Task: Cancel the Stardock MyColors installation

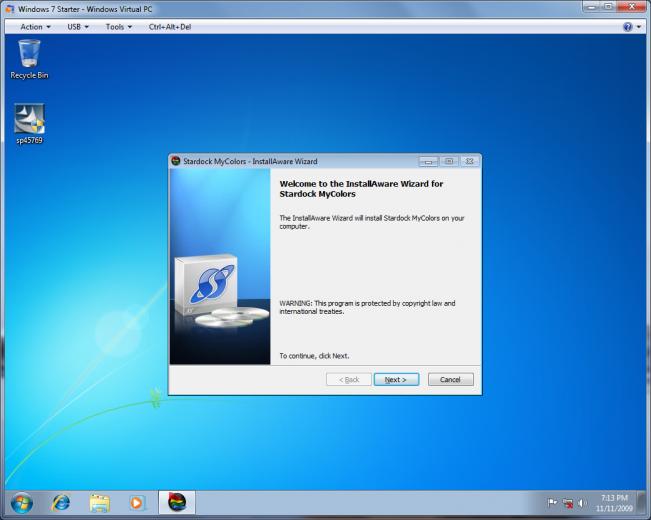Action: click(450, 380)
